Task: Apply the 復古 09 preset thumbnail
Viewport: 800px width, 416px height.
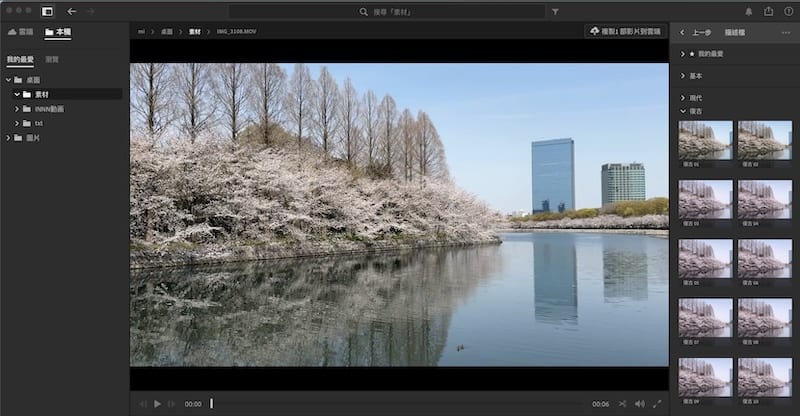Action: pyautogui.click(x=706, y=378)
